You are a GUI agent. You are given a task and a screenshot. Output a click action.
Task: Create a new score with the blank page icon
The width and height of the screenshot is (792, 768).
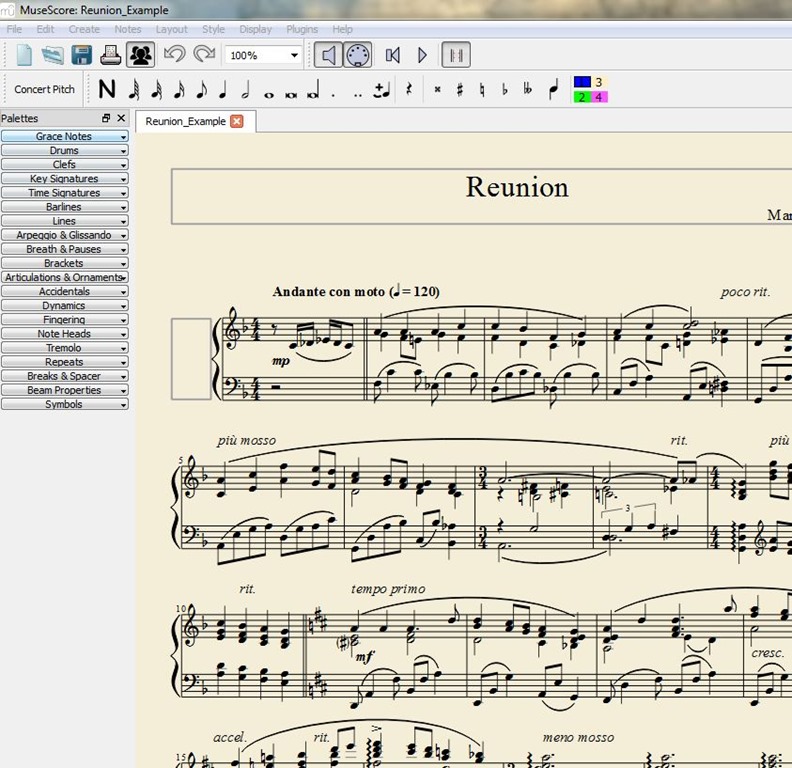pyautogui.click(x=24, y=55)
